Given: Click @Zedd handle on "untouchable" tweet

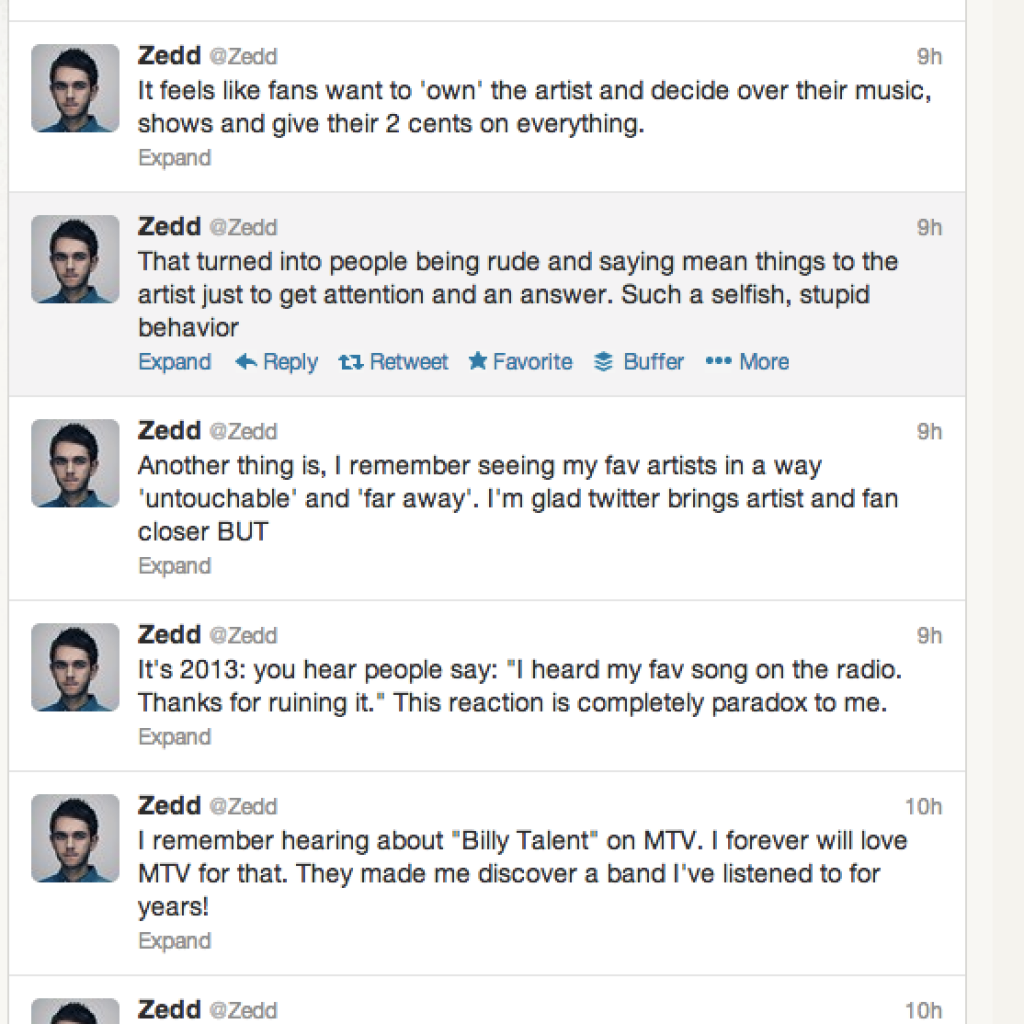Looking at the screenshot, I should [242, 432].
